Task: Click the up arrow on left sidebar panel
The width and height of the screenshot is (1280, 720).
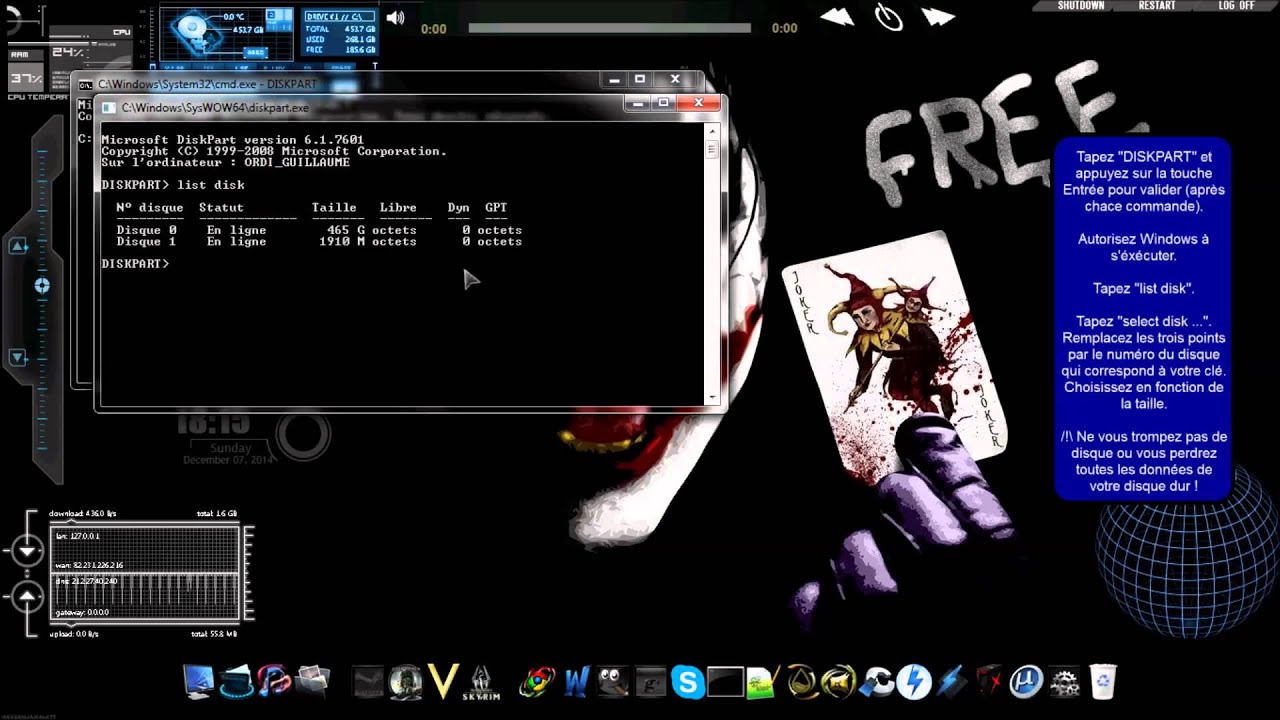Action: 18,246
